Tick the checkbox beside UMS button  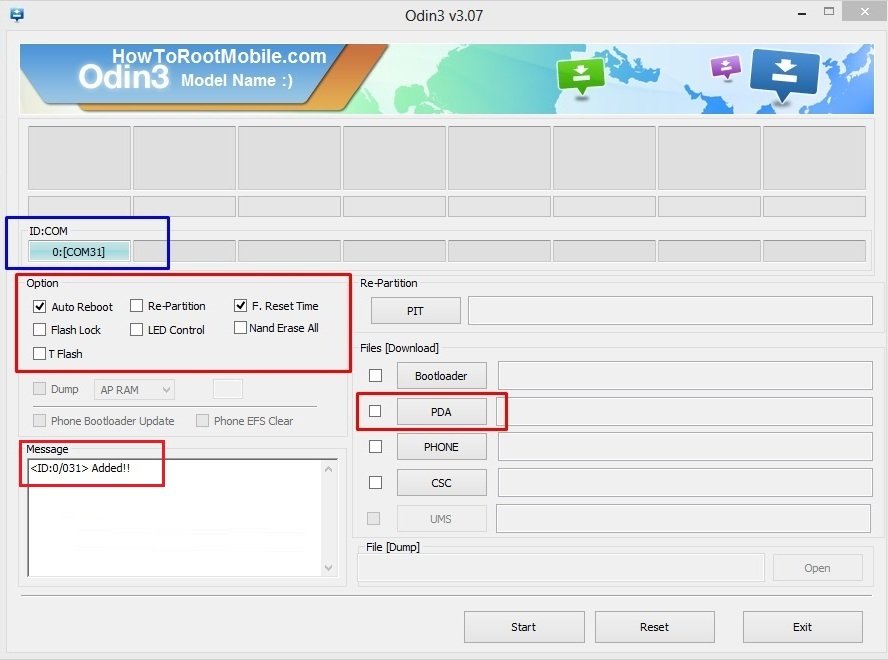coord(374,518)
